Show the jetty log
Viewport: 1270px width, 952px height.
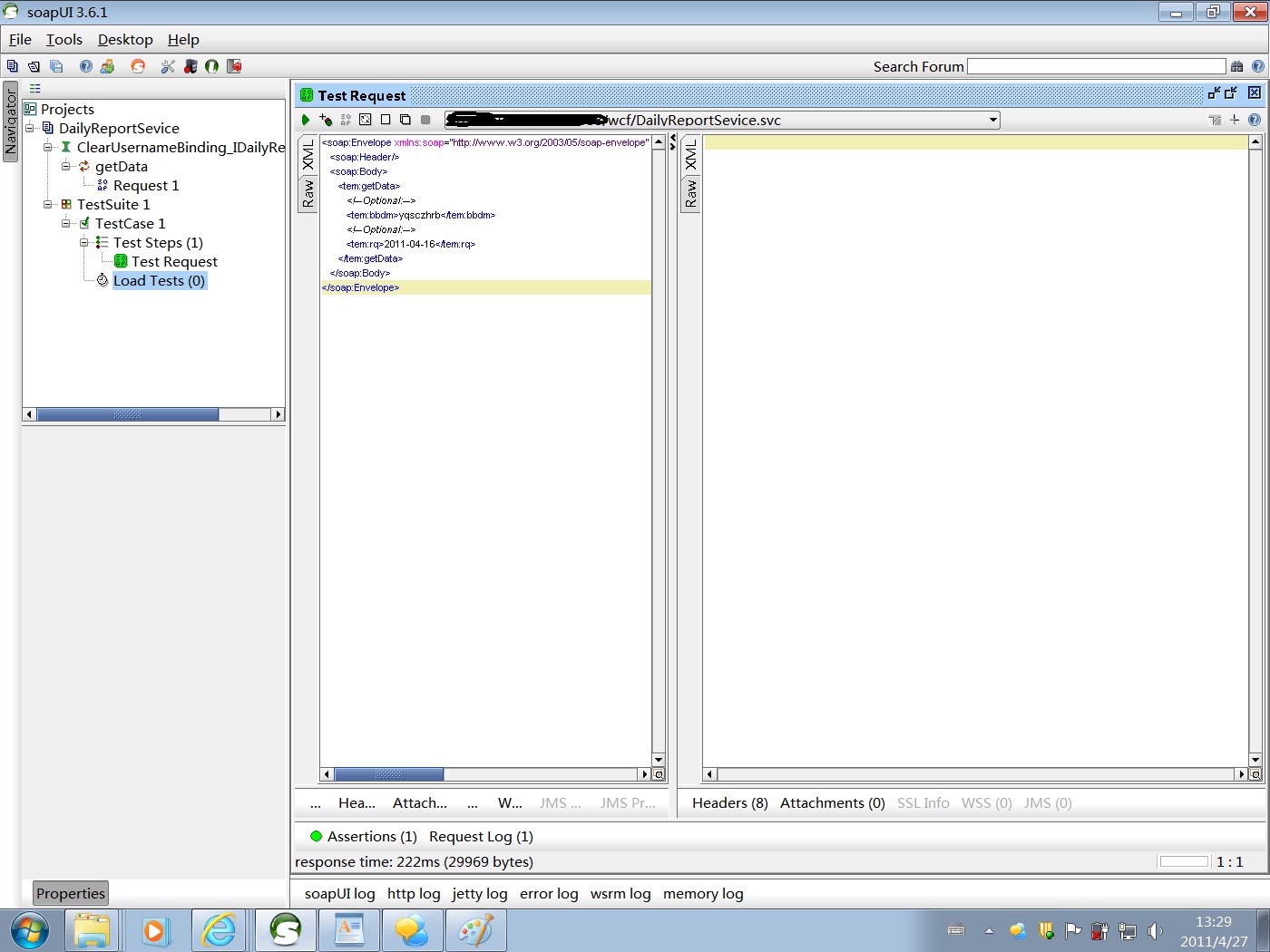click(x=480, y=894)
